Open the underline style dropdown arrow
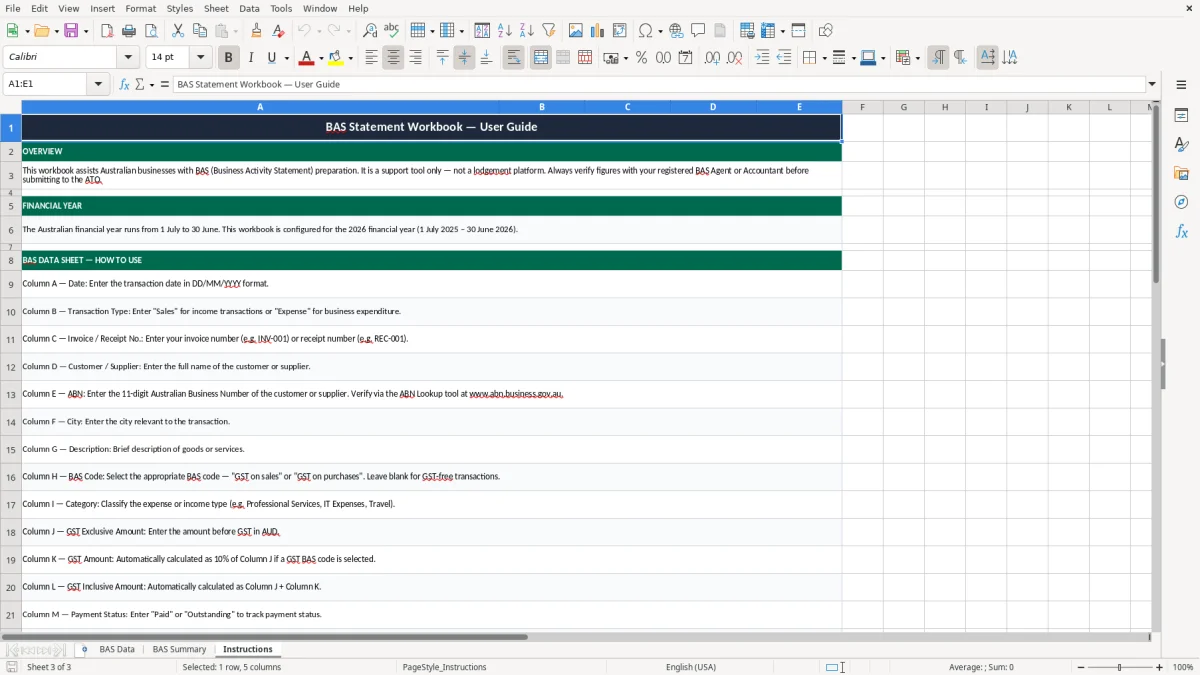Screen dimensions: 1200x675 point(285,58)
